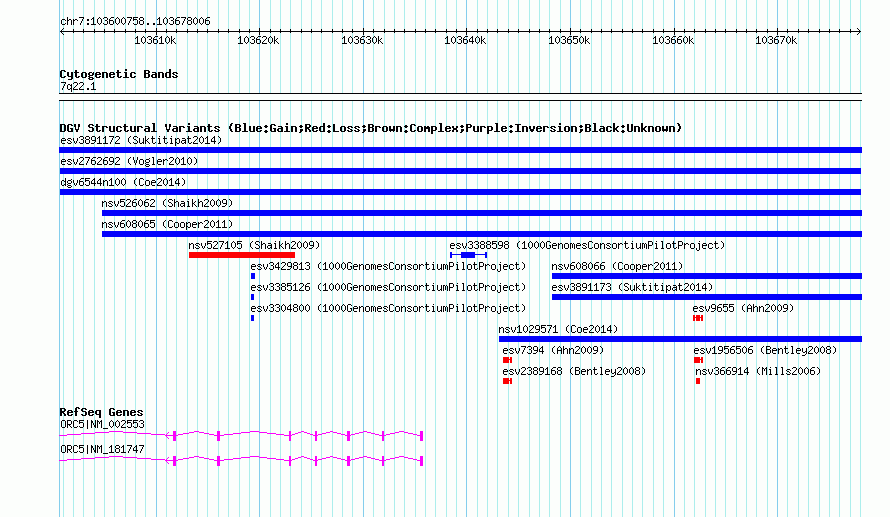The image size is (890, 517).
Task: Click the small blue esv3385126 marker
Action: [253, 297]
